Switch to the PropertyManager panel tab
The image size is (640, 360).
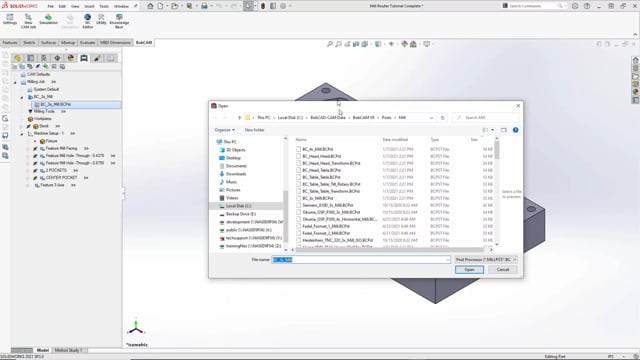coord(31,58)
